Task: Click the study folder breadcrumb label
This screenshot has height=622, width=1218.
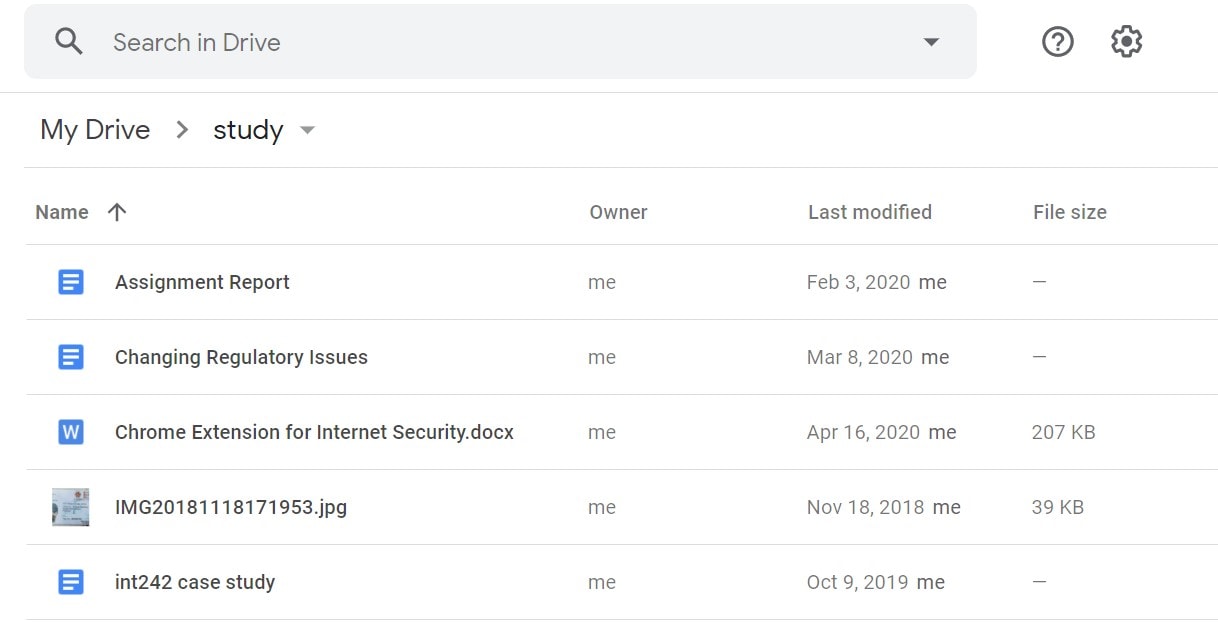Action: pos(248,130)
